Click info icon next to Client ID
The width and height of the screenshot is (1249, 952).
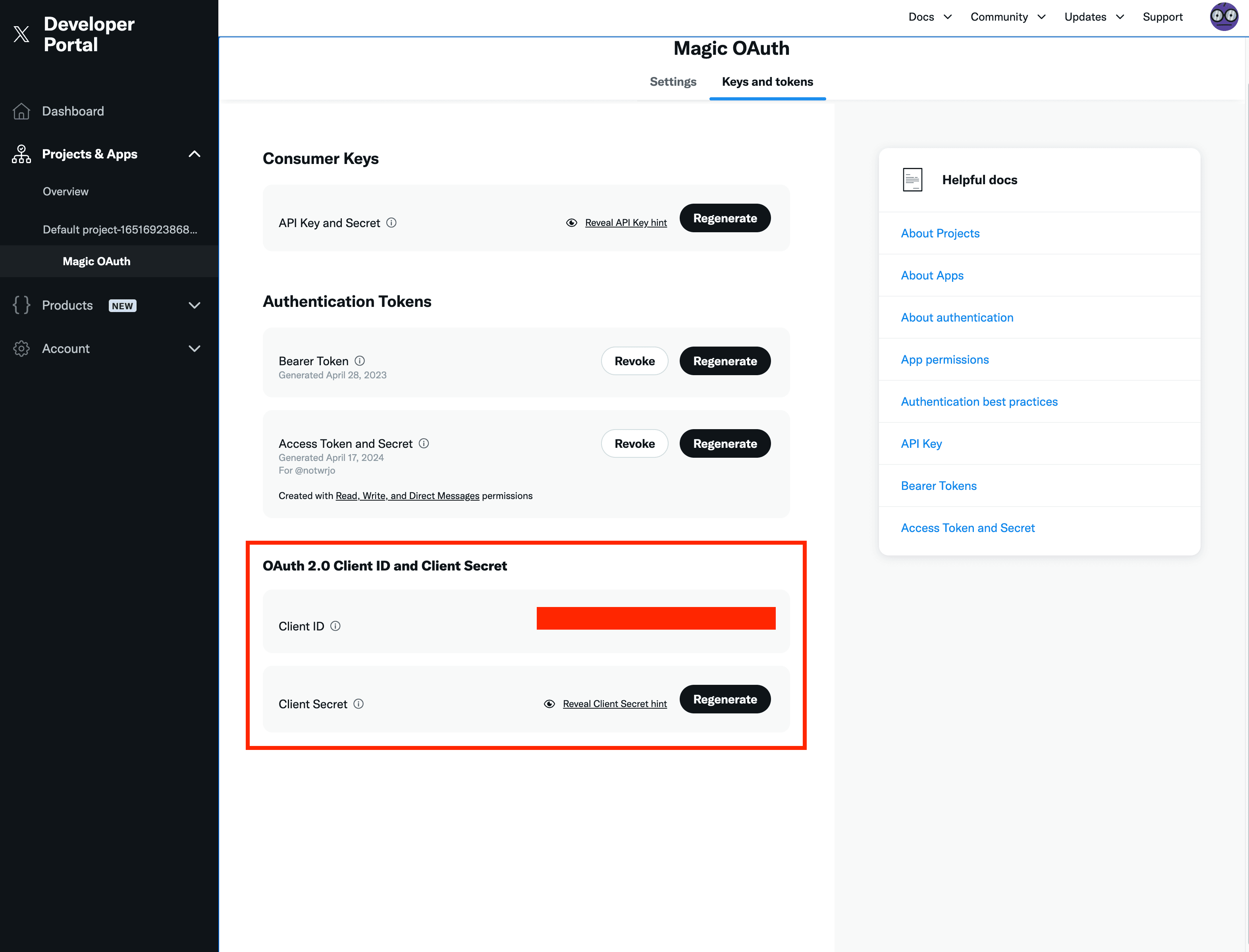(x=335, y=626)
